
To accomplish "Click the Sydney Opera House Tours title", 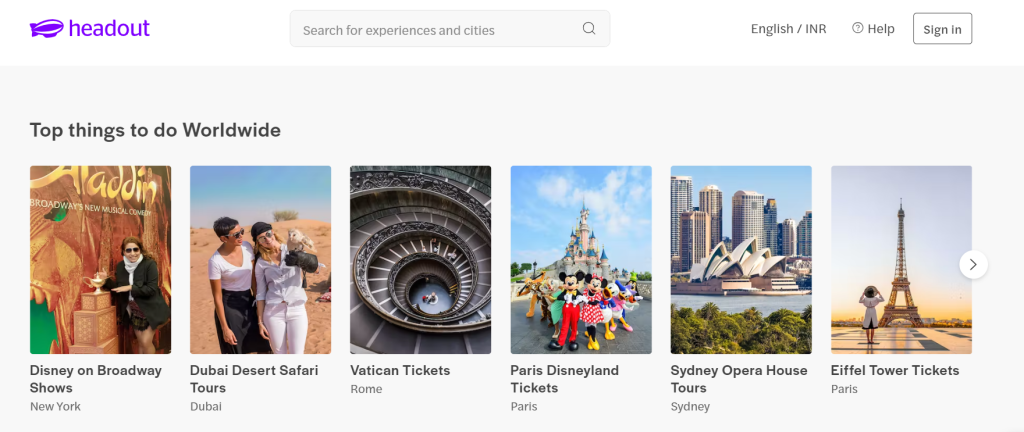I will tap(739, 378).
